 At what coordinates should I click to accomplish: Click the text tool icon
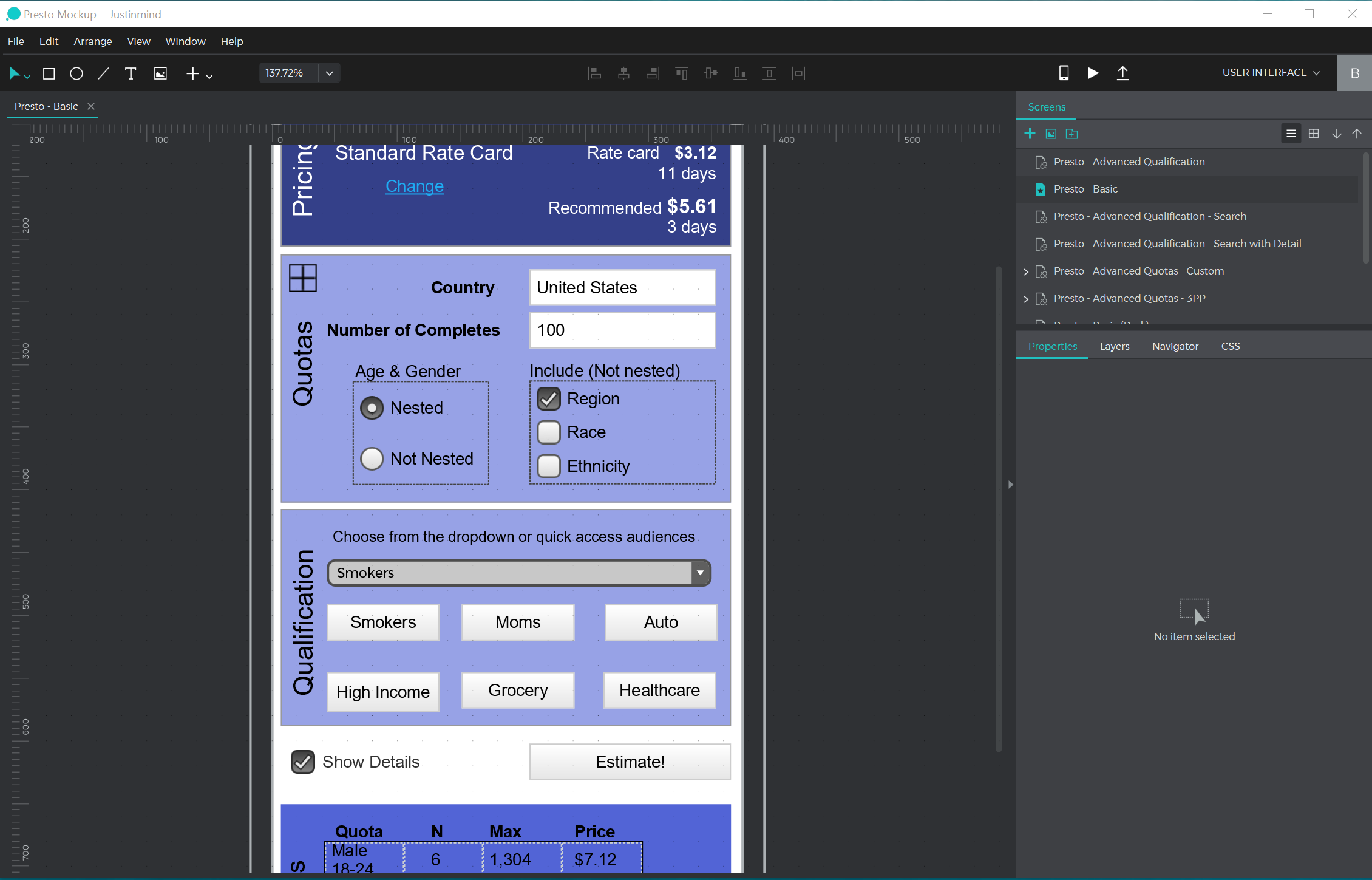click(x=131, y=73)
